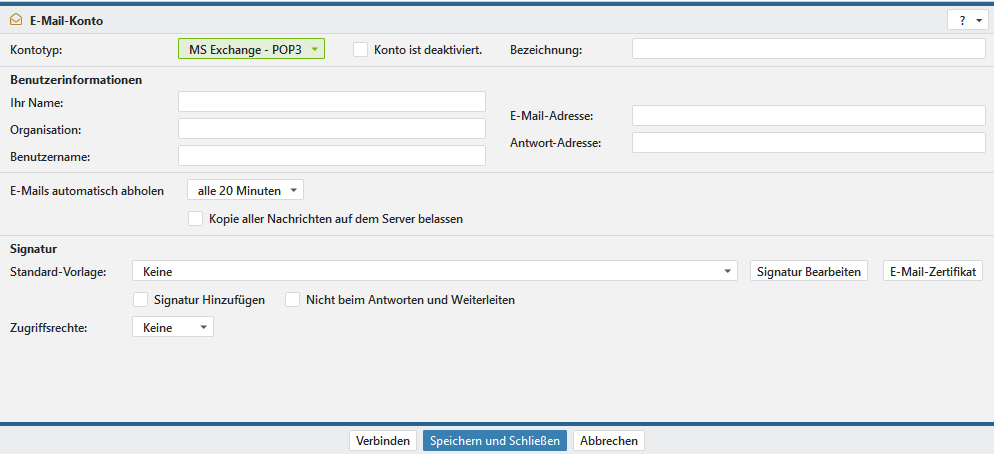Tick the Signatur Hinzufügen checkbox
This screenshot has height=454, width=994.
(x=141, y=299)
